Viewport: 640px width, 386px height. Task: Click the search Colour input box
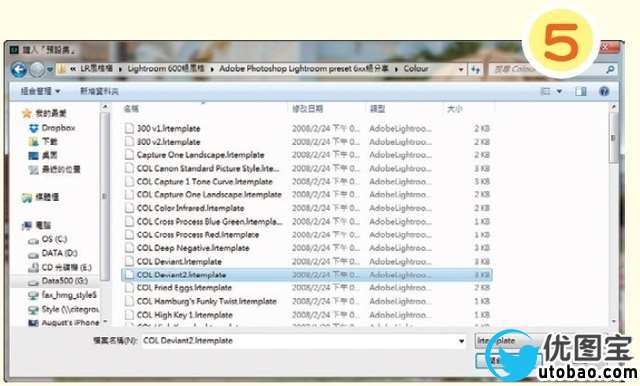[x=547, y=70]
